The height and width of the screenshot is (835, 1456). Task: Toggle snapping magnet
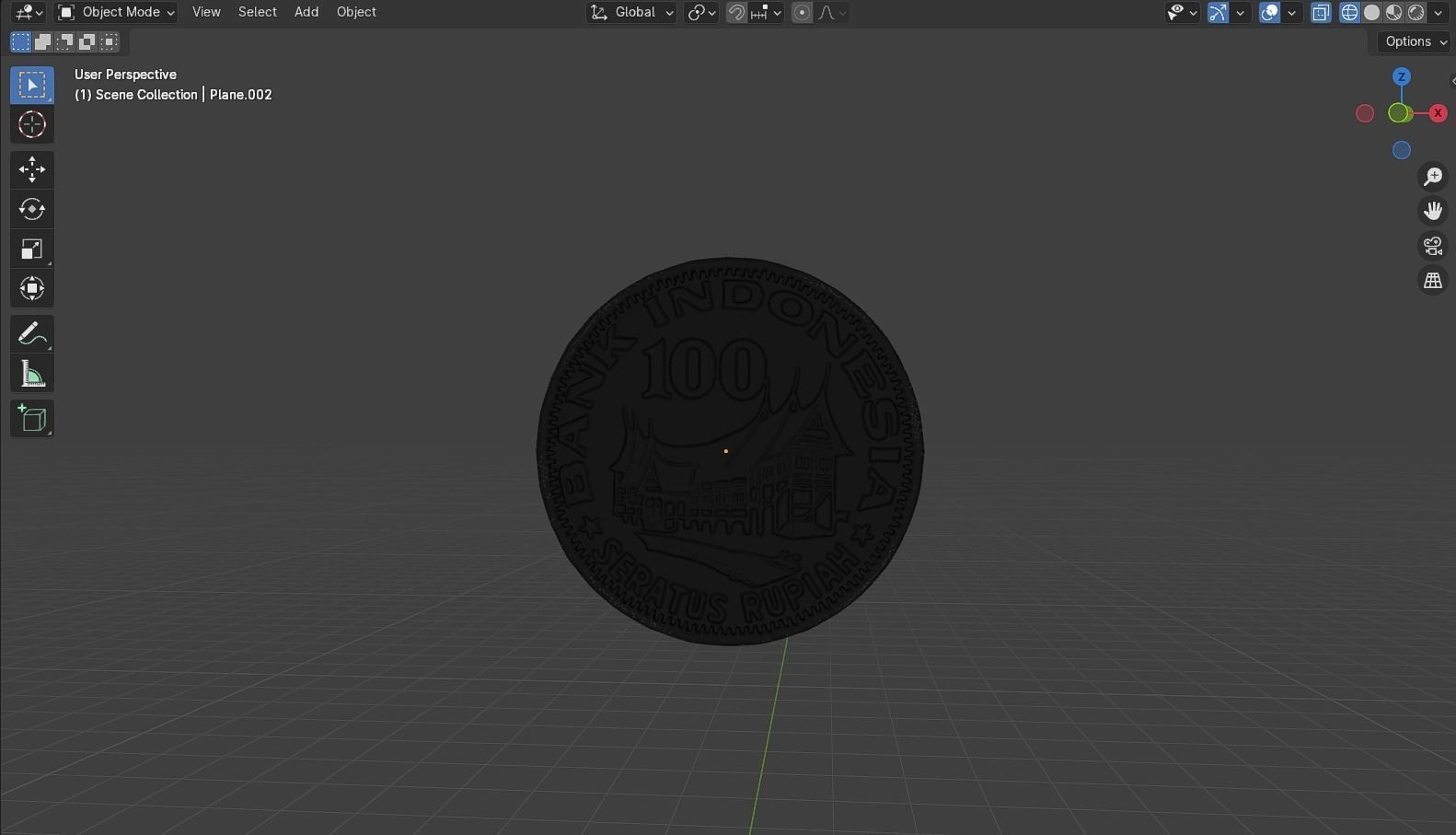tap(736, 12)
